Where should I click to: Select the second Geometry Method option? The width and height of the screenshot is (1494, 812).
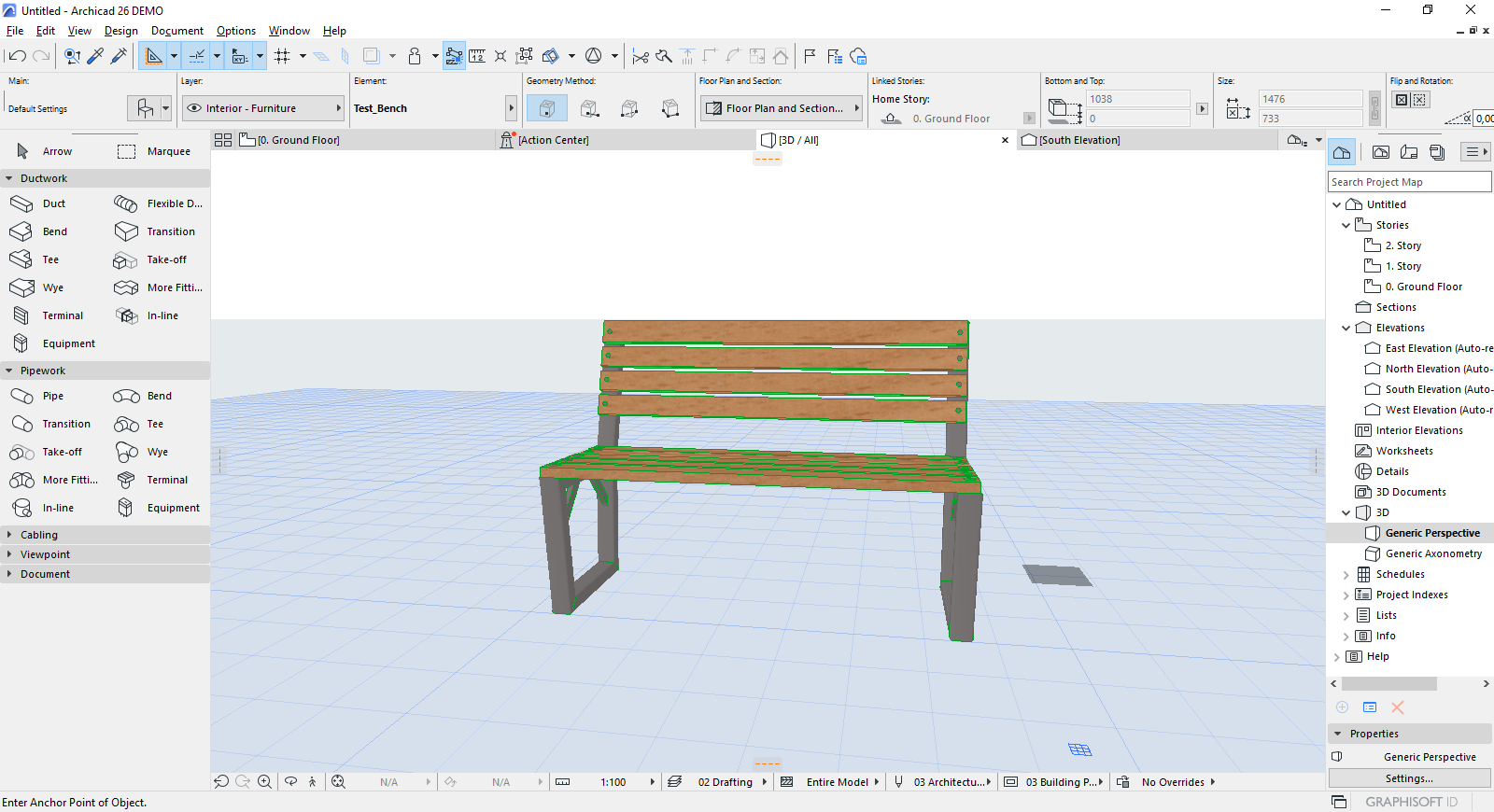pyautogui.click(x=589, y=108)
